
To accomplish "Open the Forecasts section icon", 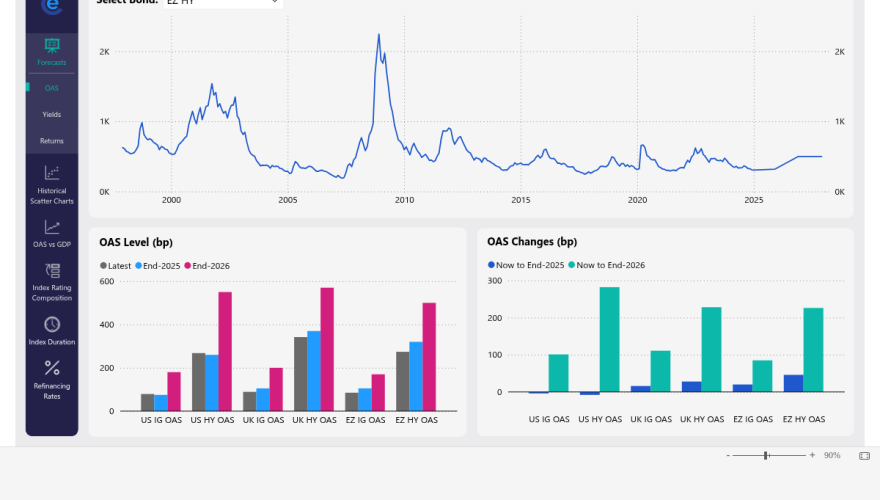I will [52, 46].
